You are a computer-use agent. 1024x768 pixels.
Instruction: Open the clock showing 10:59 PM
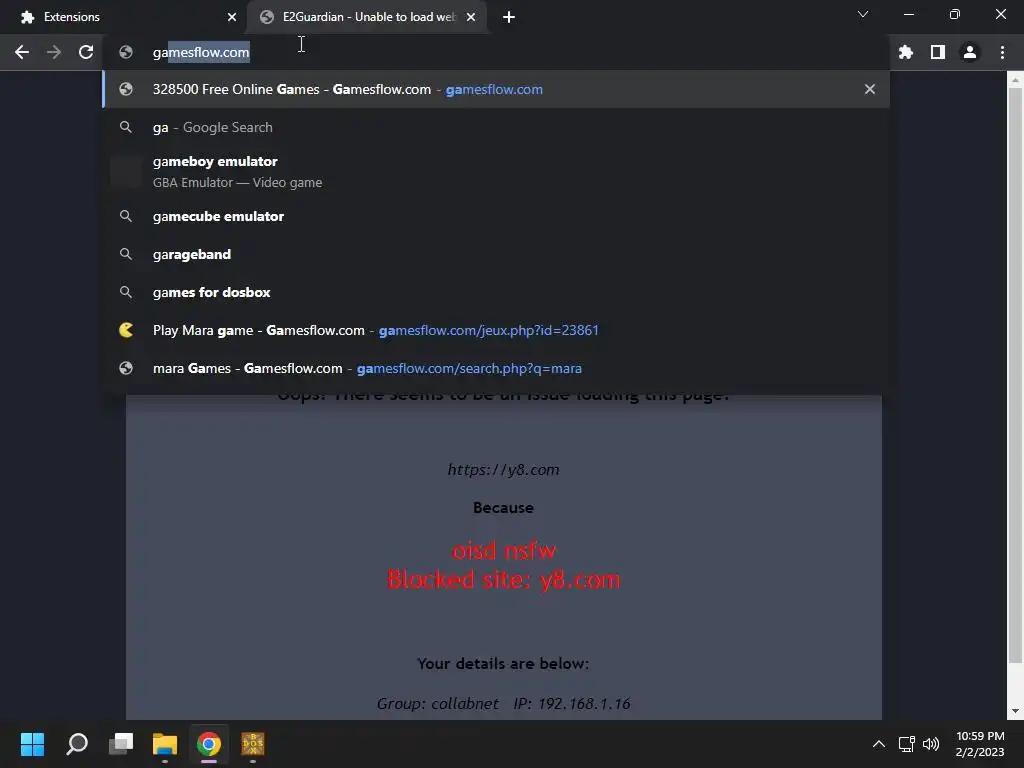click(x=980, y=744)
